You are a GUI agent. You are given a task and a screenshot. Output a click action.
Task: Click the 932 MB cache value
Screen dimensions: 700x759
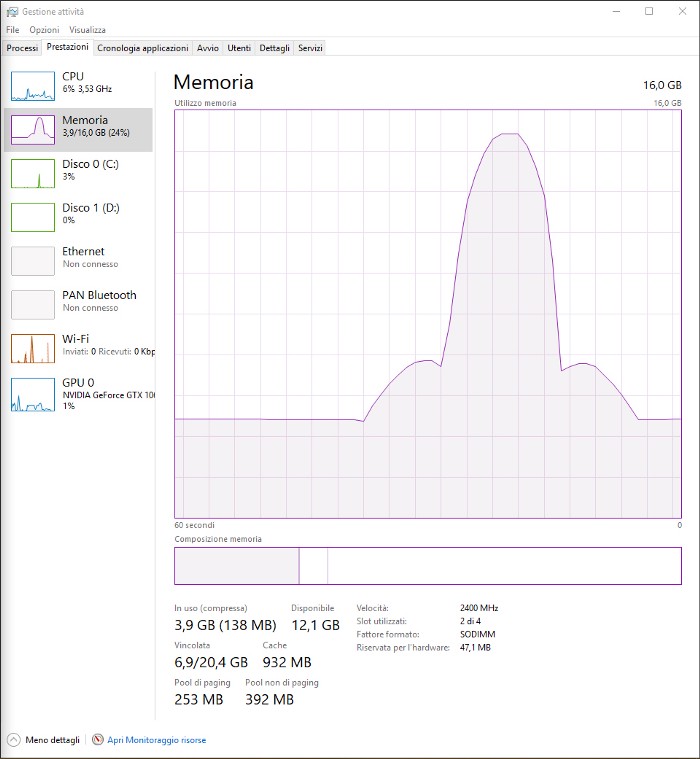[287, 662]
